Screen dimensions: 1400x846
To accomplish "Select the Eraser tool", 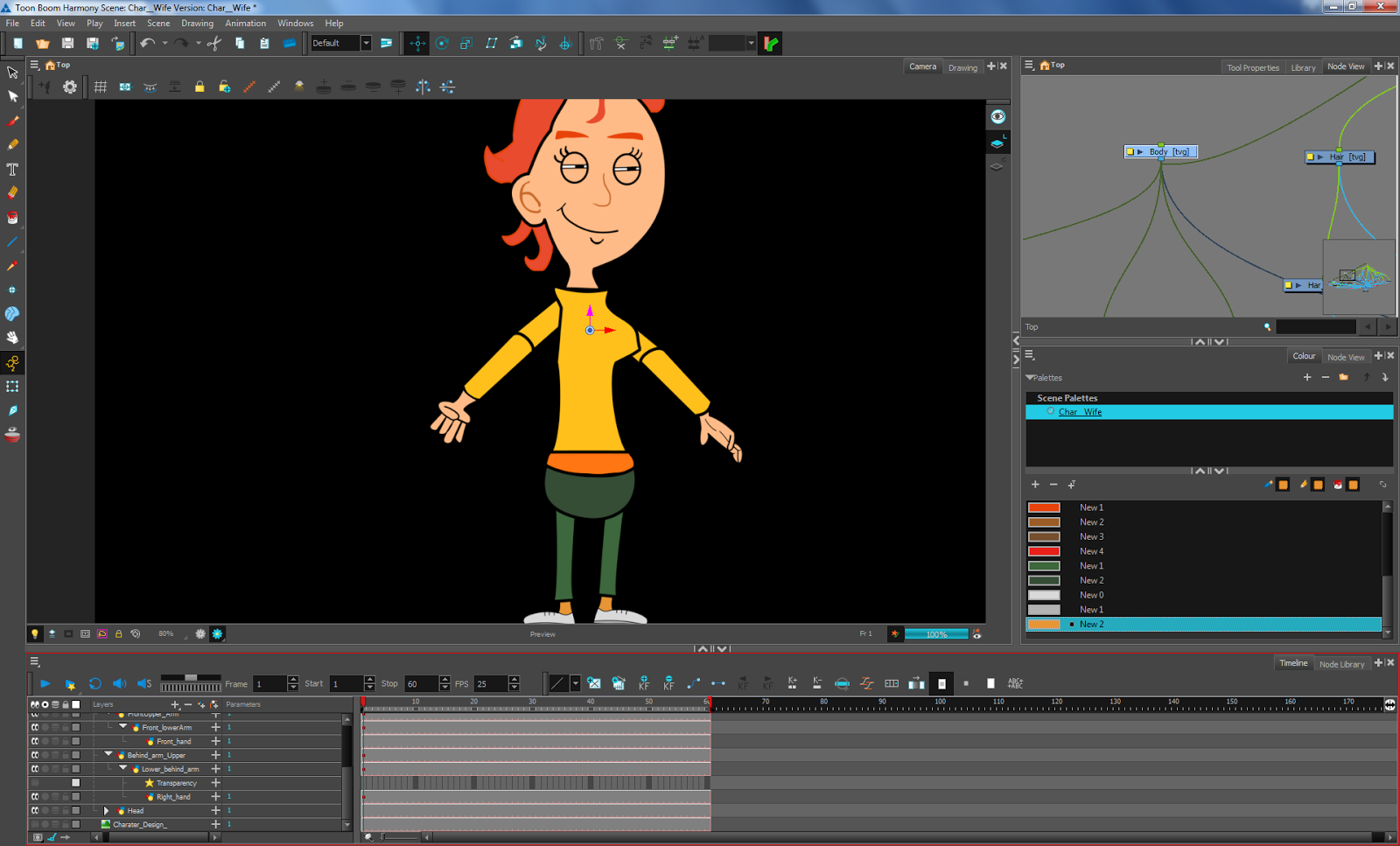I will click(12, 193).
